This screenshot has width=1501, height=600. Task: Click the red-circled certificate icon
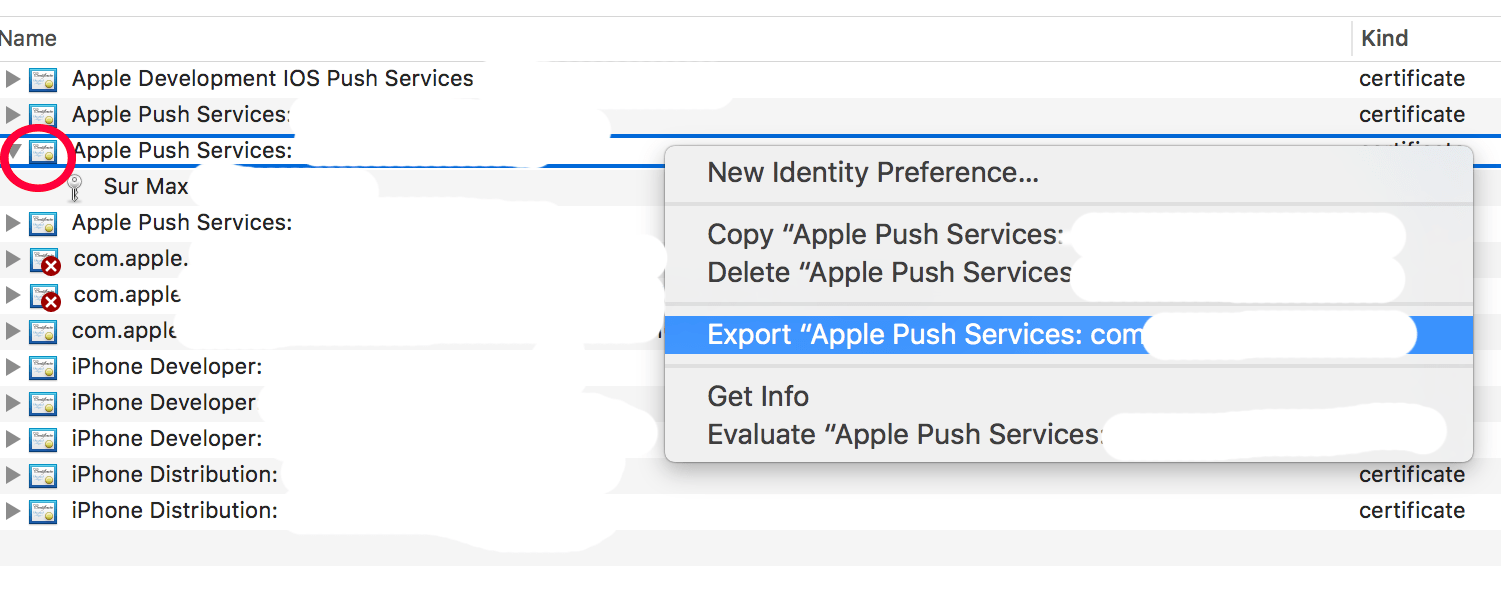[43, 153]
